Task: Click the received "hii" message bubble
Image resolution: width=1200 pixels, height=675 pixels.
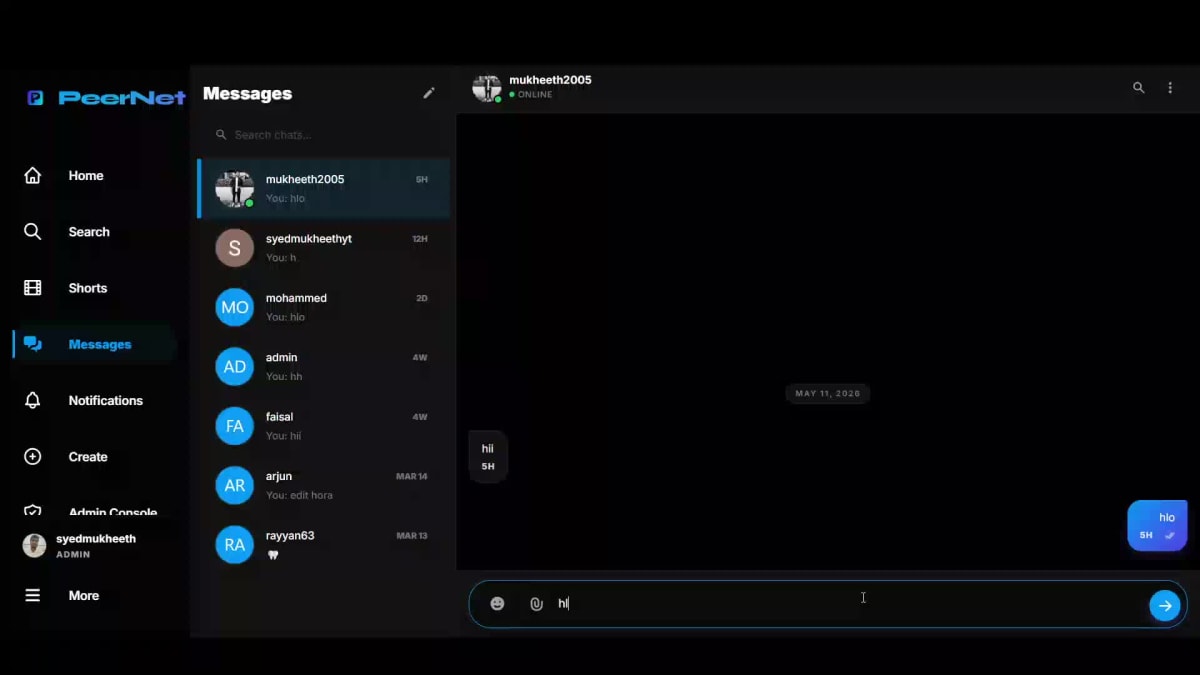Action: pos(488,457)
